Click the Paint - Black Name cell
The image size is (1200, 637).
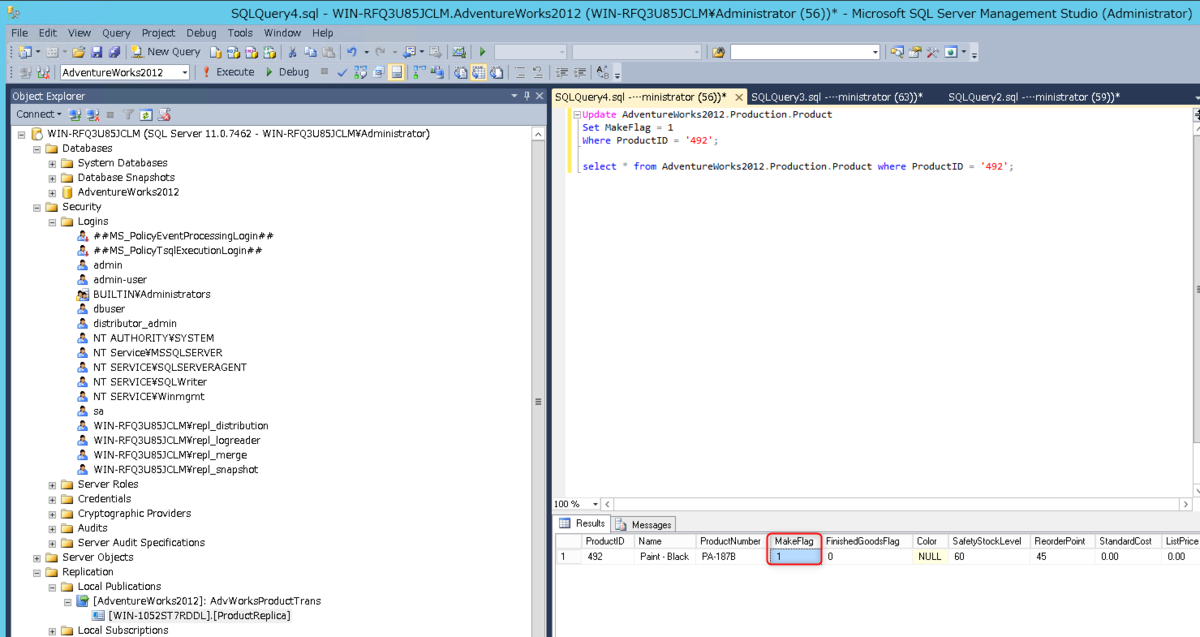click(664, 556)
